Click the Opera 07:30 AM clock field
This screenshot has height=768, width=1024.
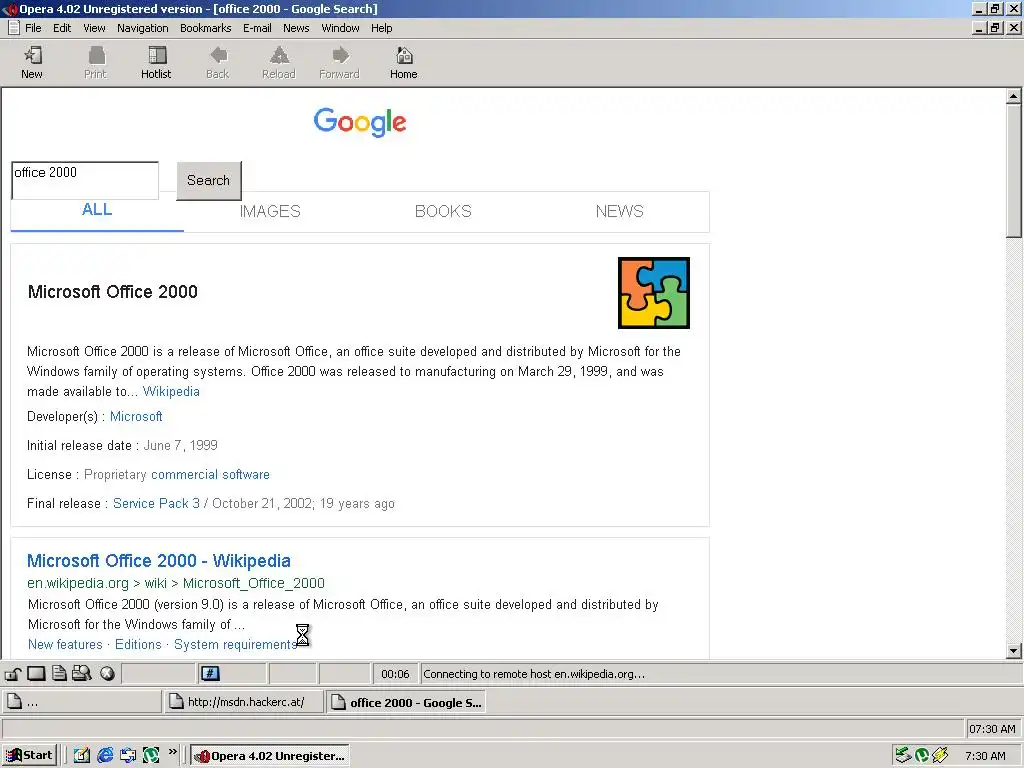[992, 729]
